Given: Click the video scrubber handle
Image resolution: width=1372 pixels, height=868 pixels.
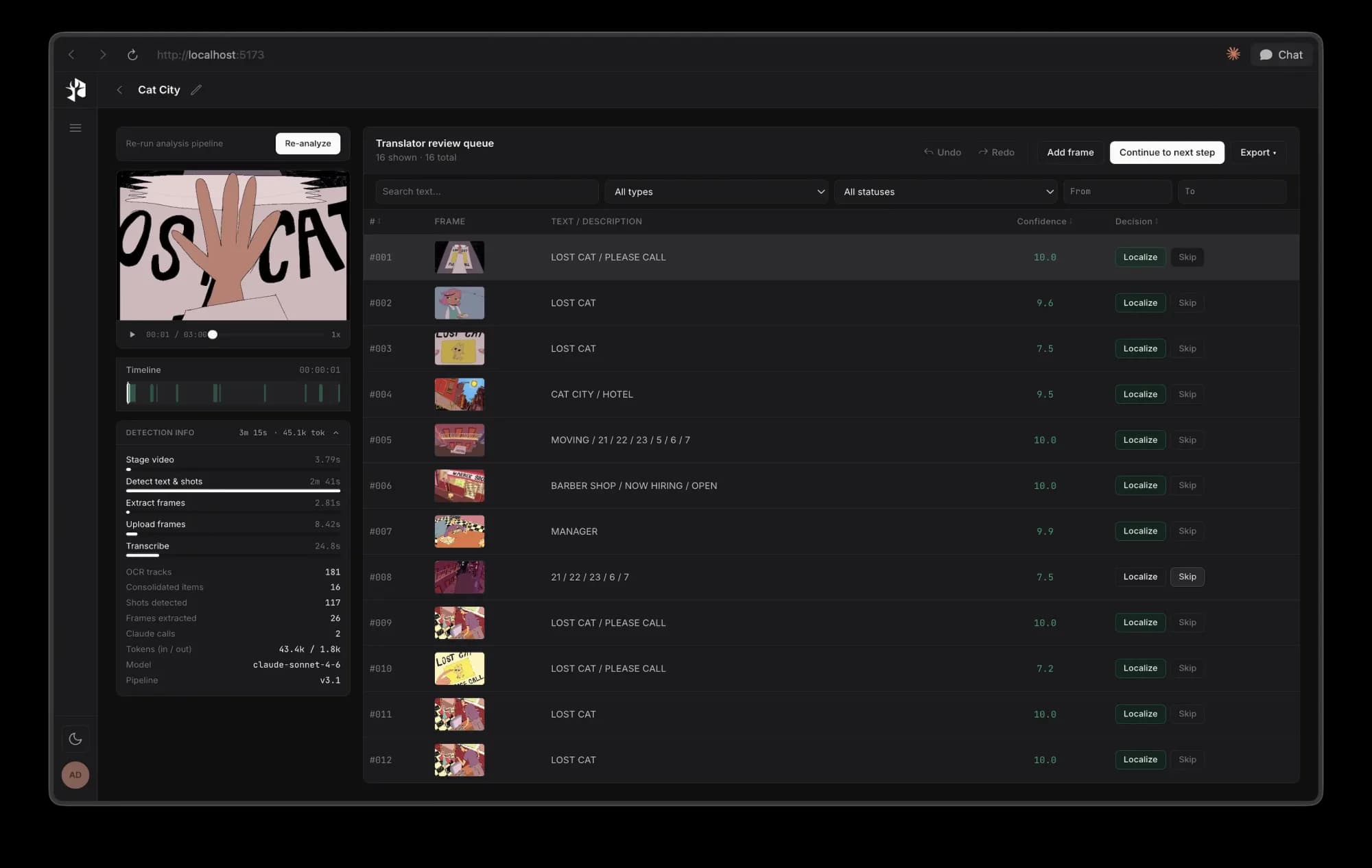Looking at the screenshot, I should 213,335.
